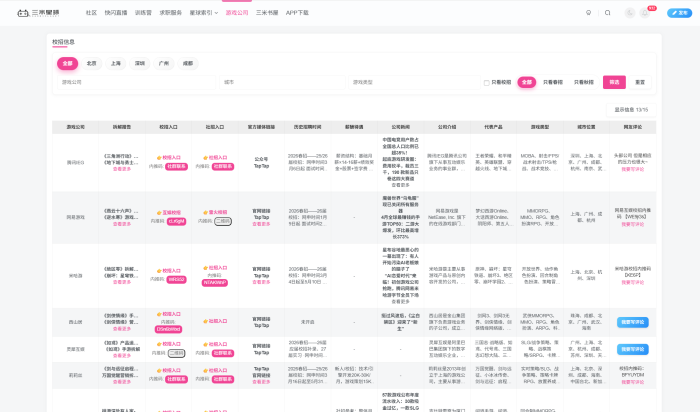Click the hand icon beside 莉莉丝's 社招入口 link
Image resolution: width=700 pixels, height=412 pixels.
[x=205, y=370]
